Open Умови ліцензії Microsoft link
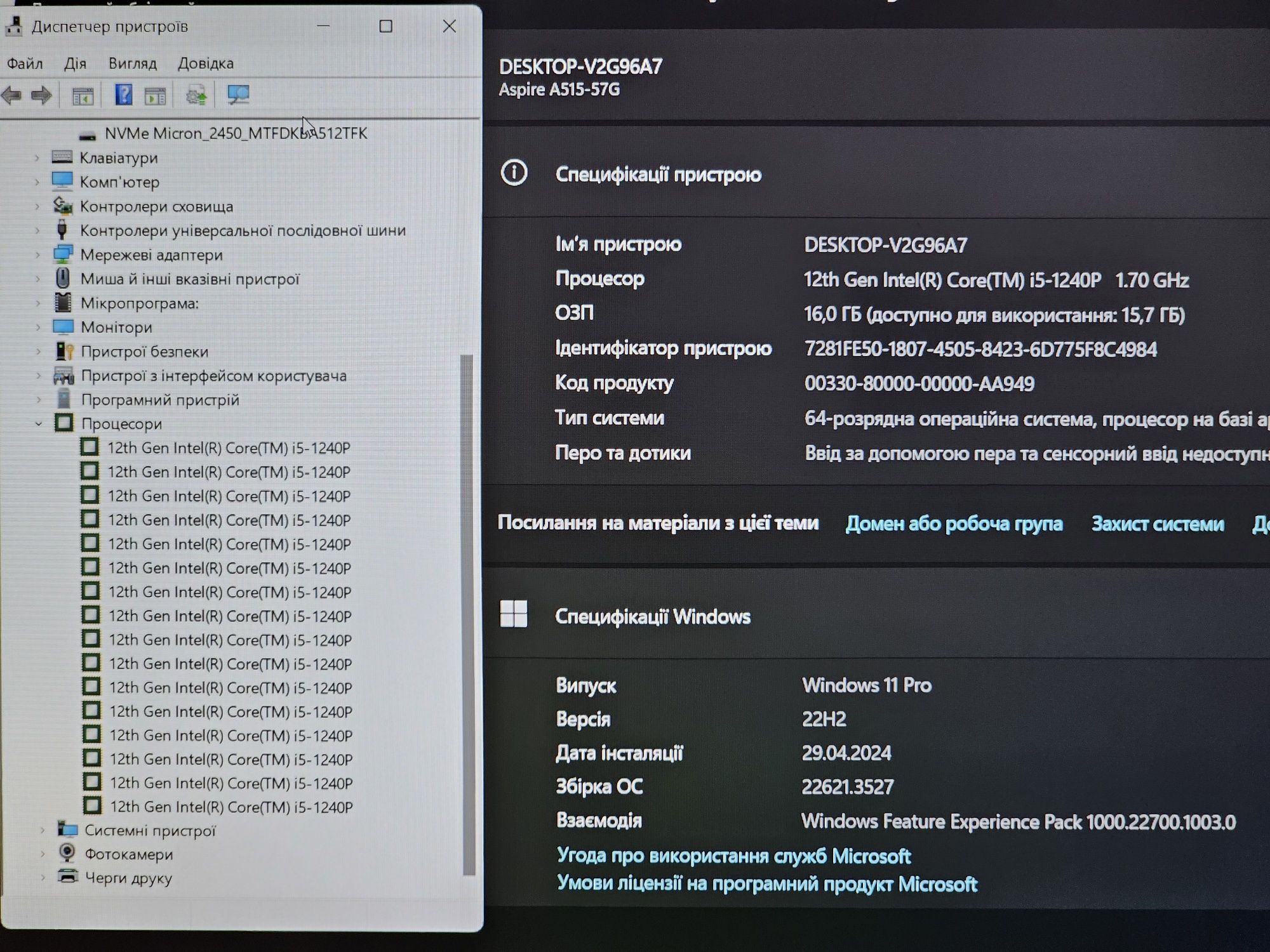The image size is (1270, 952). click(x=767, y=884)
